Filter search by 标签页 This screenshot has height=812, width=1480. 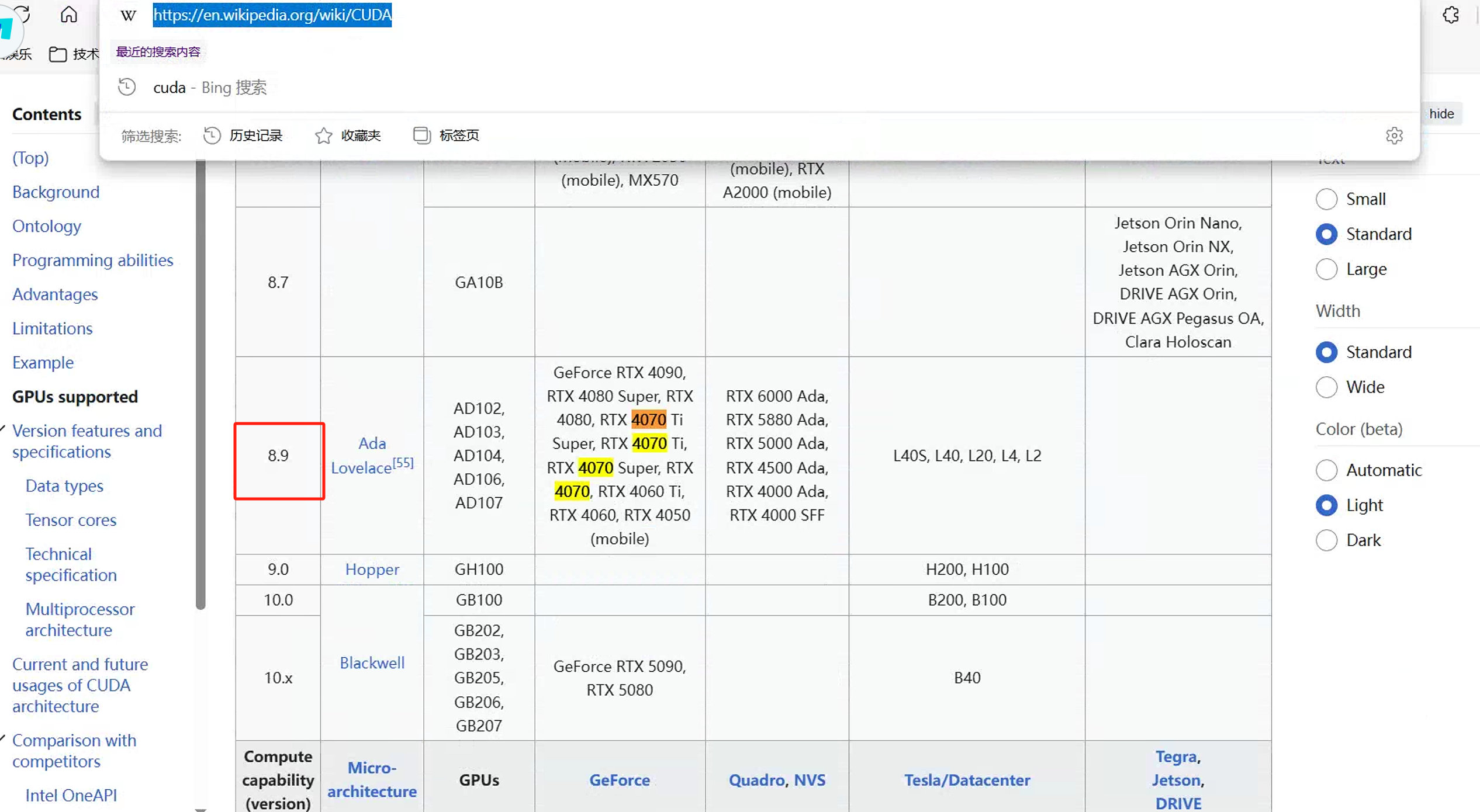(446, 136)
